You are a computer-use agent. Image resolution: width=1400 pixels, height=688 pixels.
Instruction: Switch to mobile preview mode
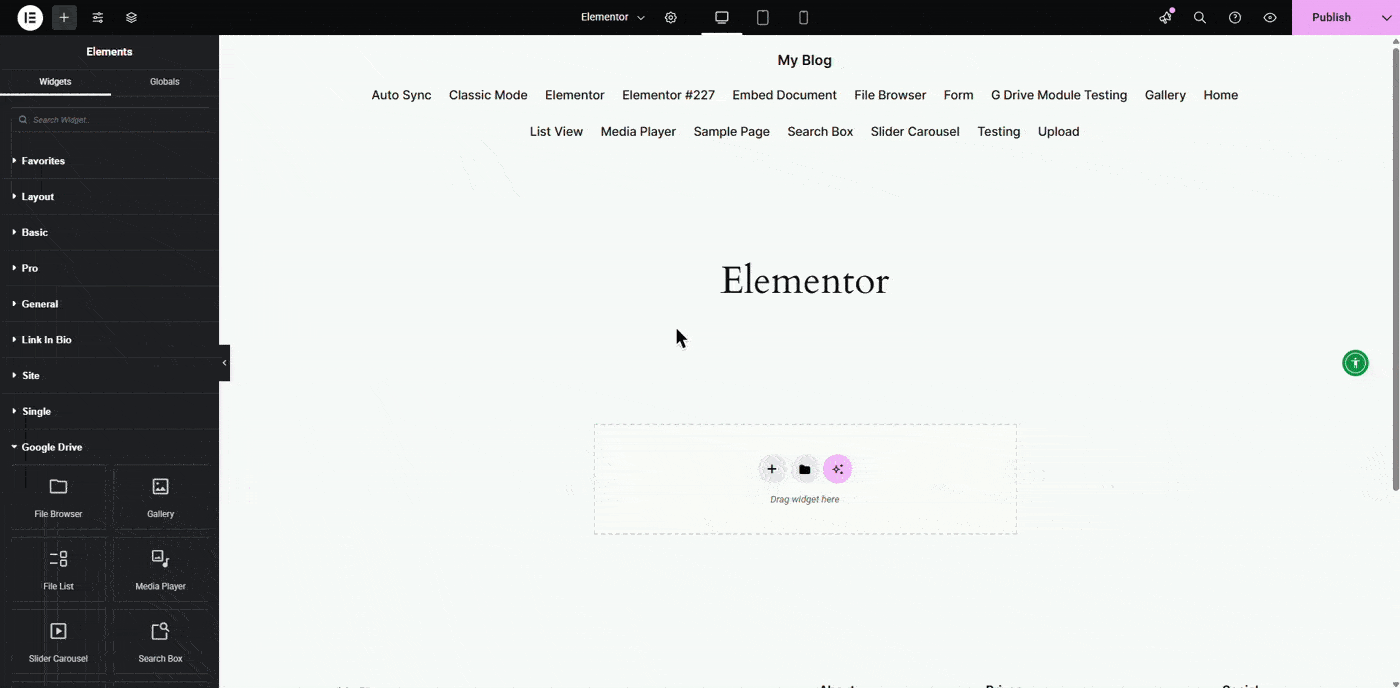[x=803, y=17]
